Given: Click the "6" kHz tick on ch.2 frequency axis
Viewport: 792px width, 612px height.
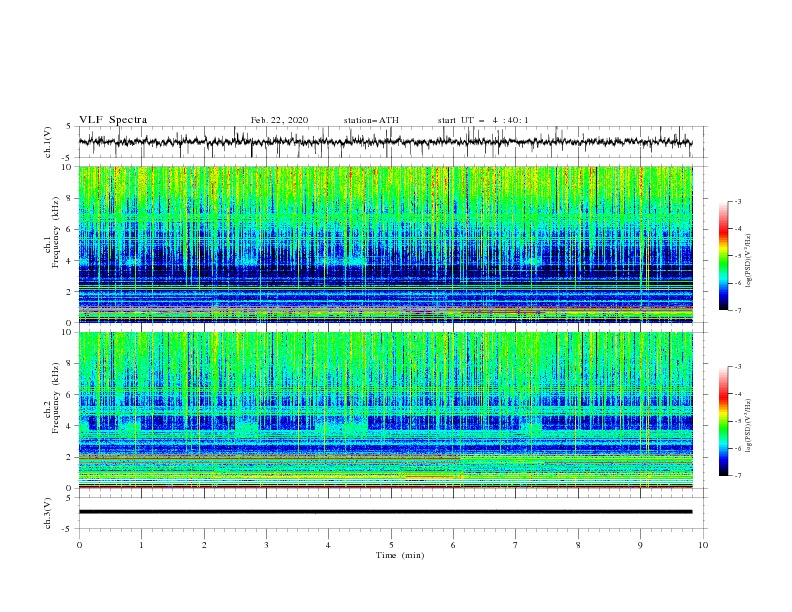Looking at the screenshot, I should coord(69,395).
